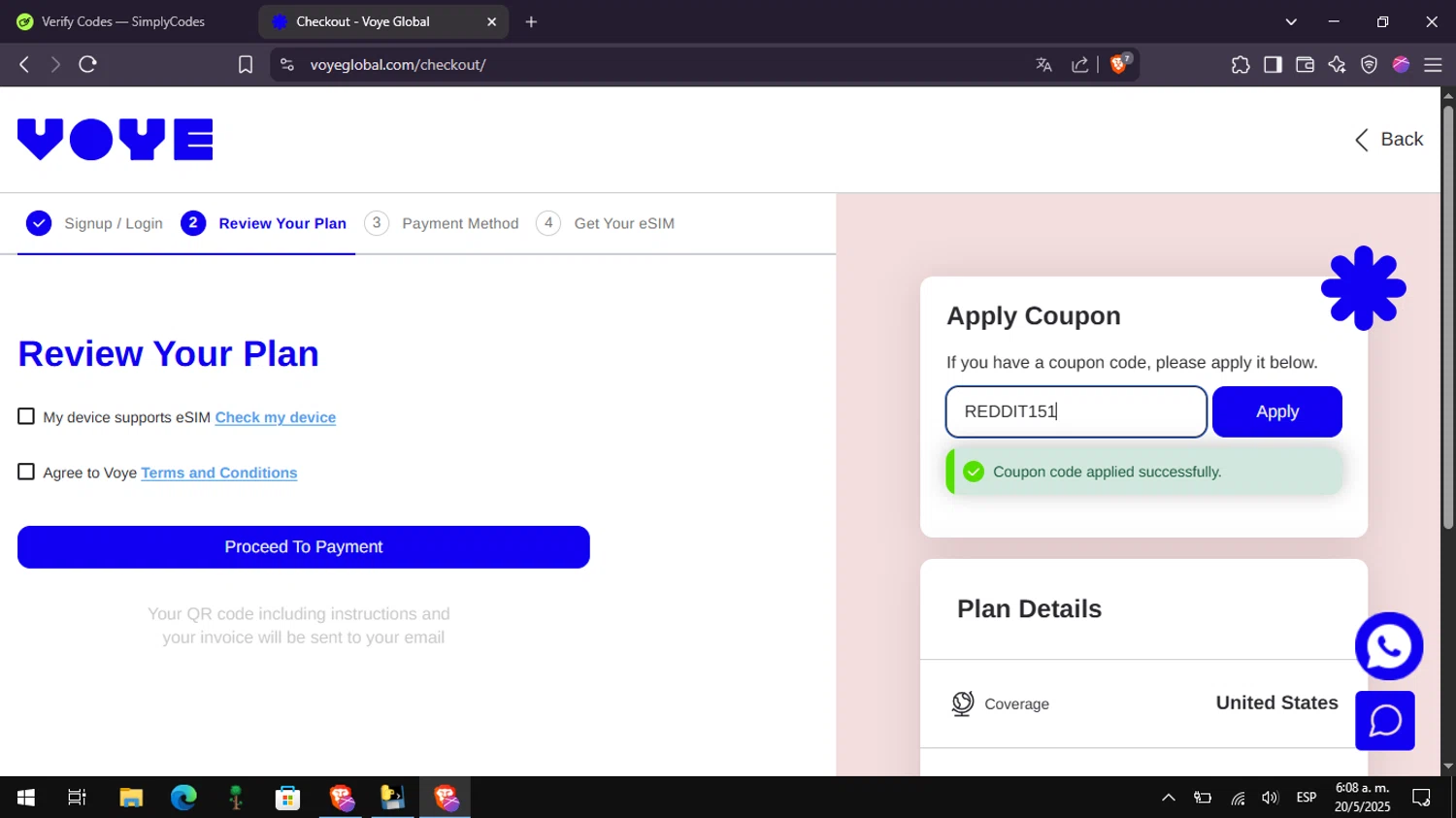The width and height of the screenshot is (1456, 818).
Task: Click the ESP input language indicator
Action: [1307, 798]
